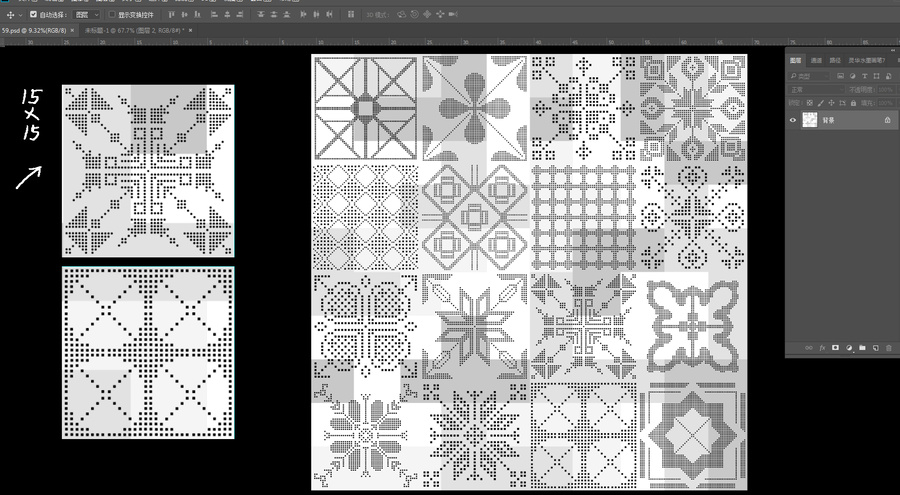The image size is (900, 495).
Task: Create a new layer icon
Action: (x=875, y=347)
